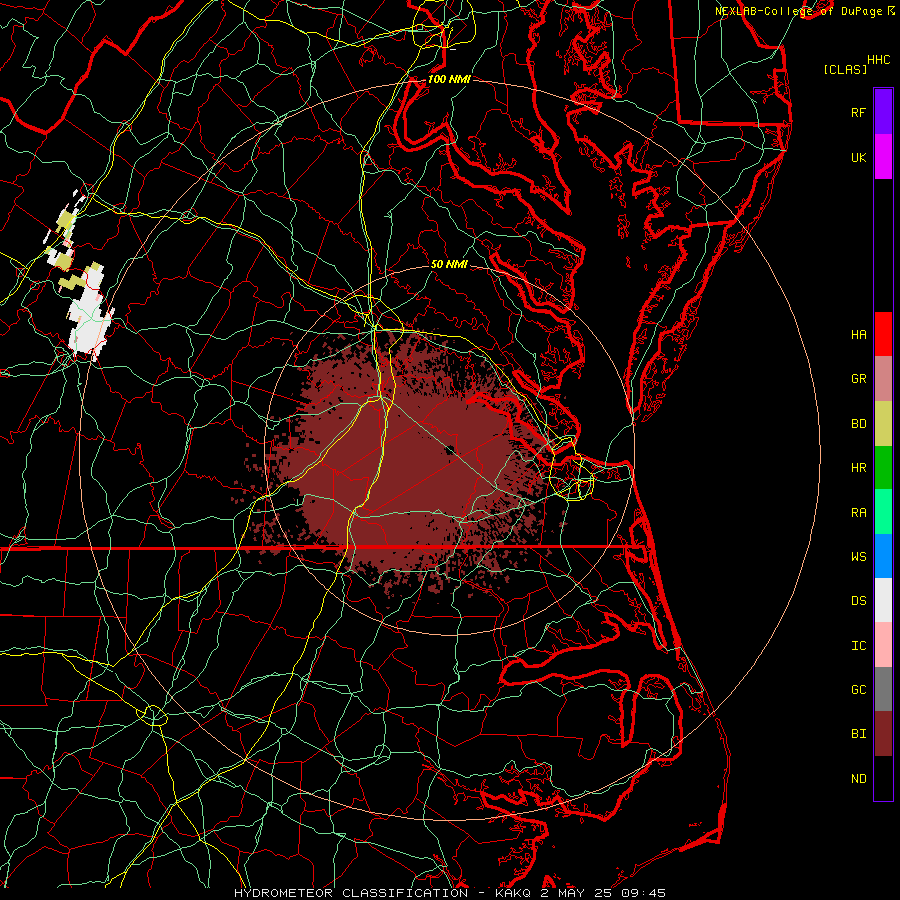900x900 pixels.
Task: Click the WS blue legend swatch
Action: 883,556
